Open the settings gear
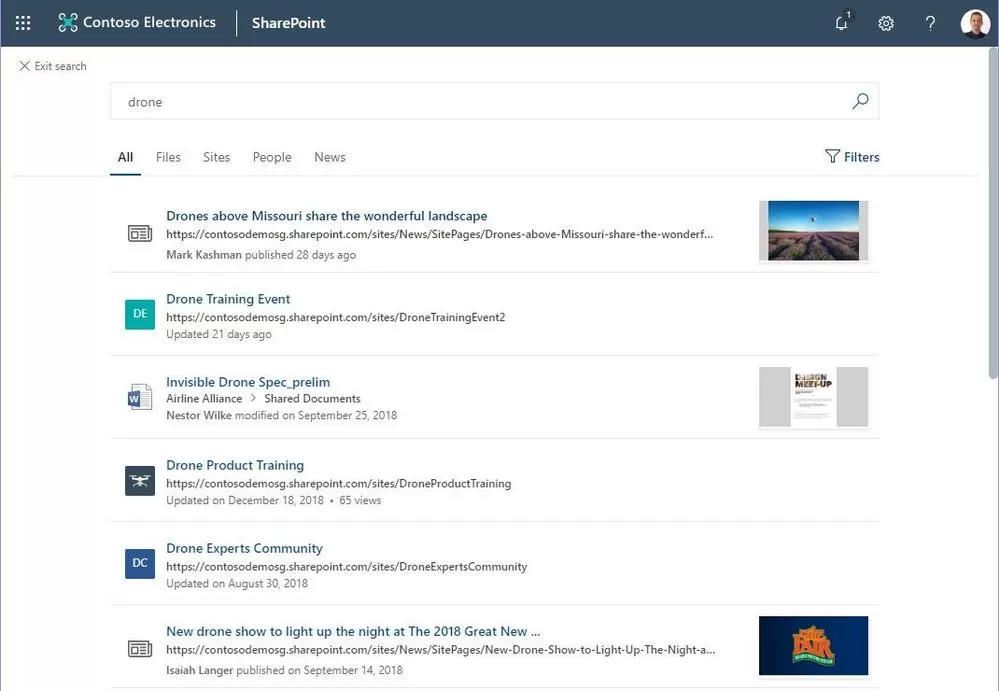The width and height of the screenshot is (999, 691). (x=886, y=23)
